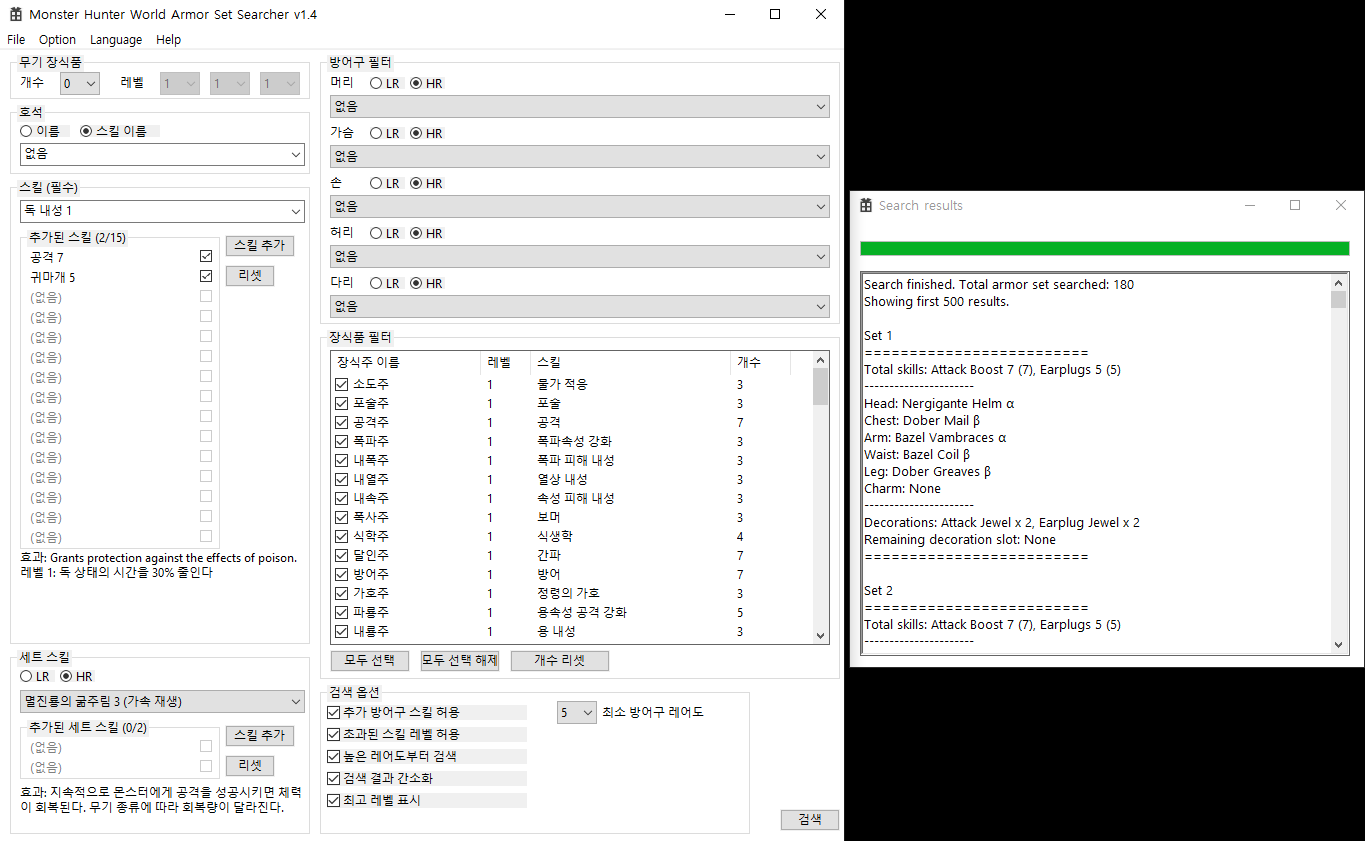Screen dimensions: 1365x841
Task: Click the decoration list scroll down arrow
Action: click(820, 635)
